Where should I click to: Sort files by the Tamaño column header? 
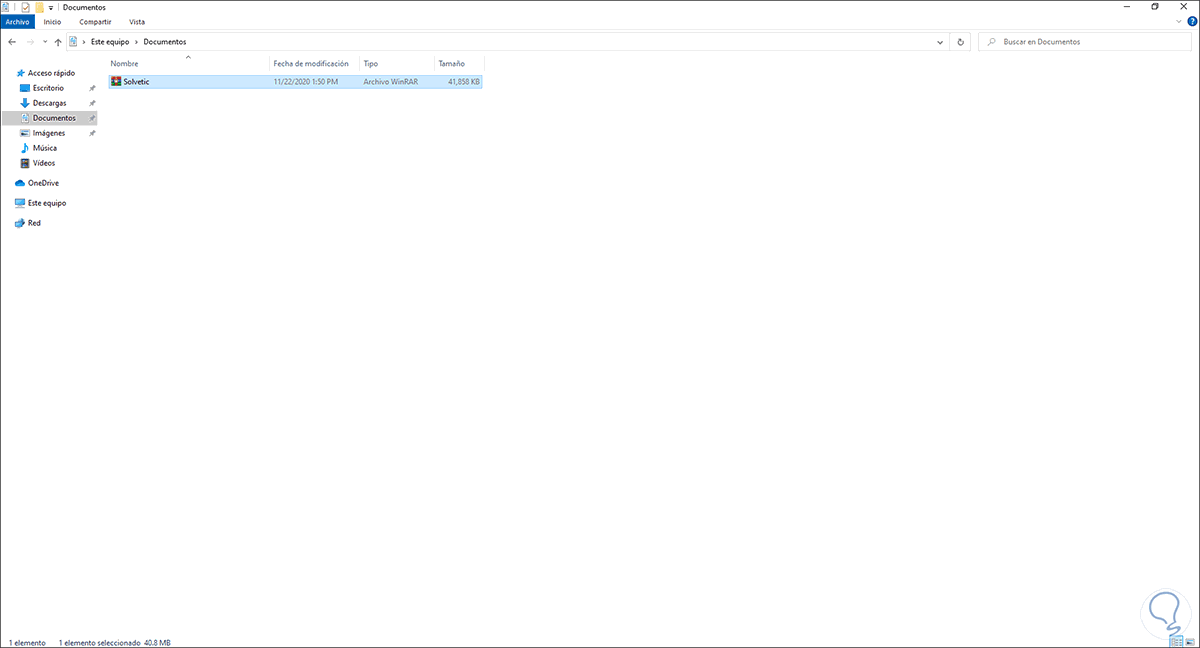[452, 62]
